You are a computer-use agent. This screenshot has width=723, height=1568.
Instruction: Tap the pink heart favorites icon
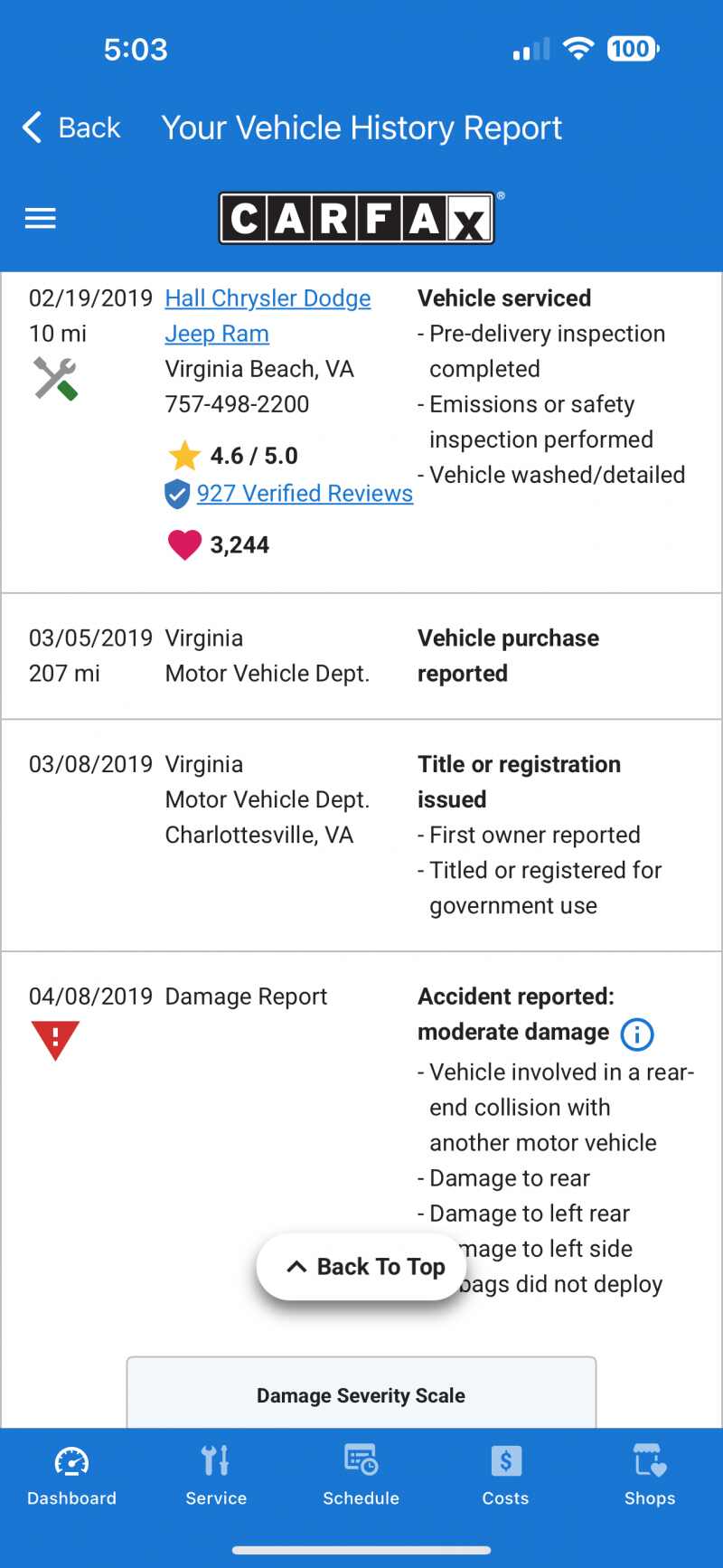[184, 545]
